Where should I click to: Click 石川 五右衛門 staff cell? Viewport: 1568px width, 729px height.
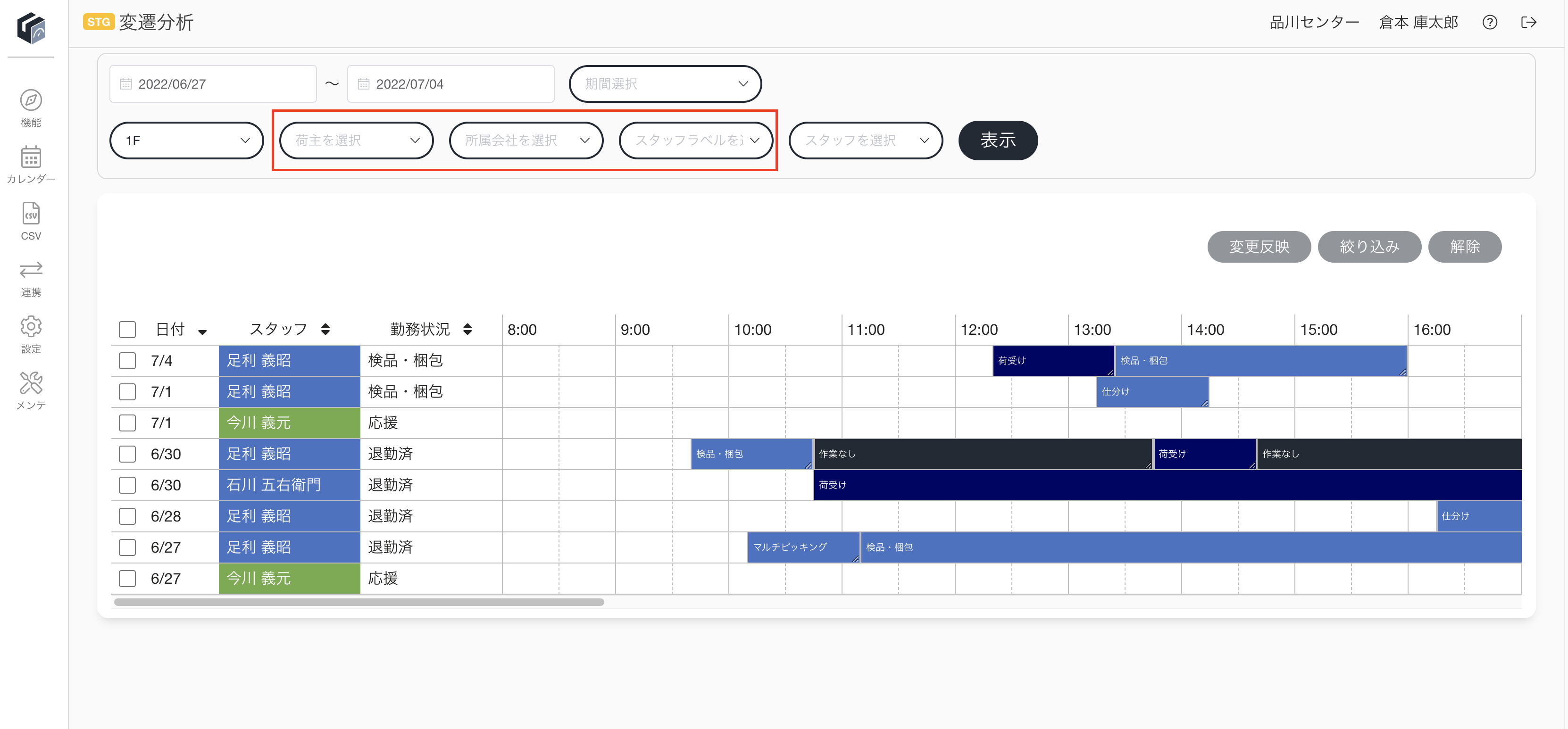click(x=289, y=485)
